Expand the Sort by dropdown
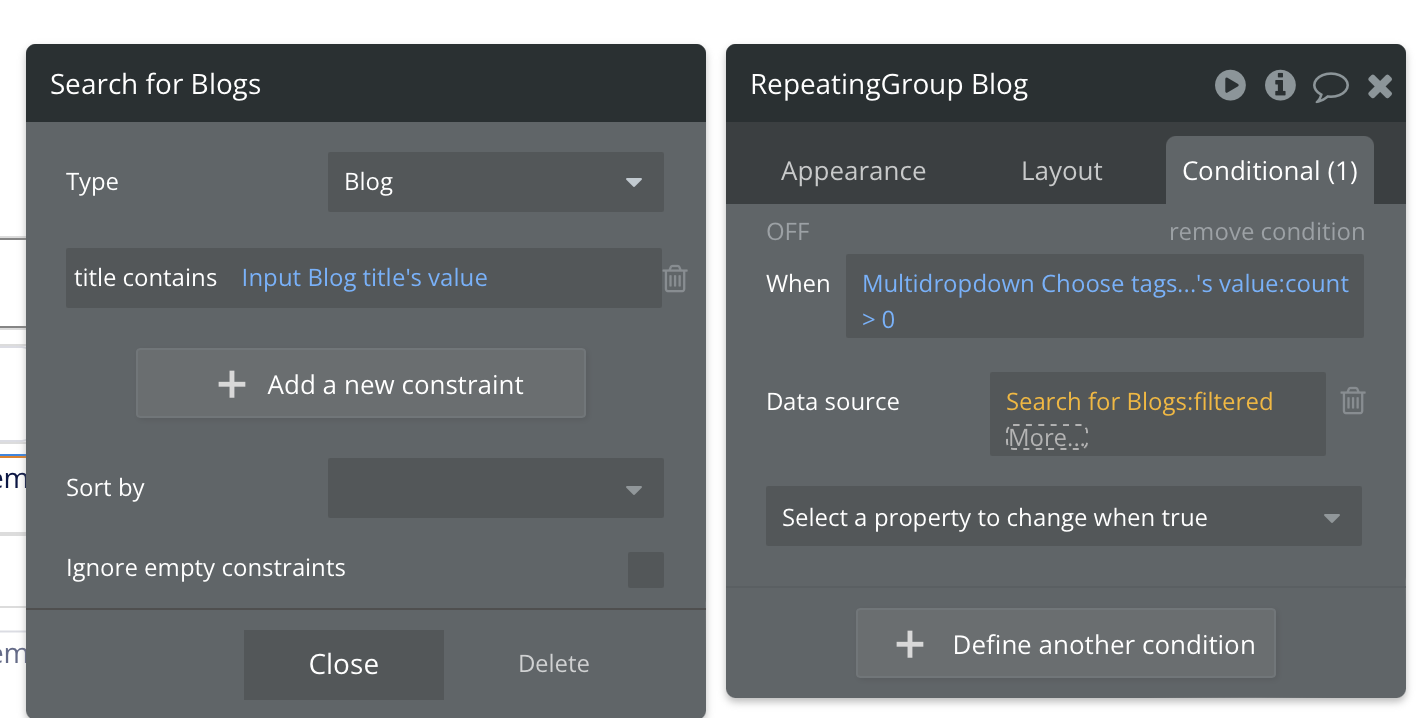 click(495, 488)
